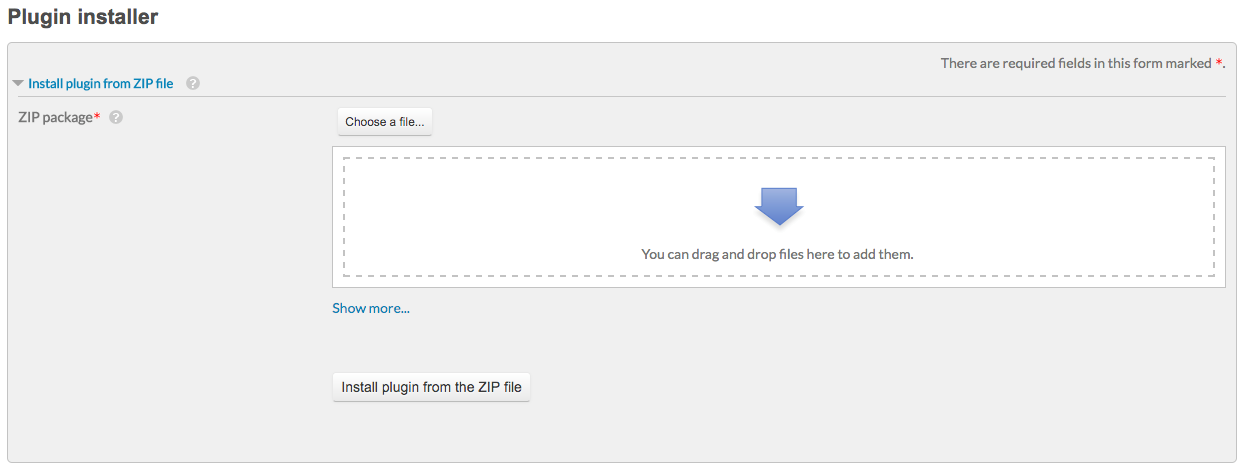The height and width of the screenshot is (475, 1247).
Task: Click the blue download arrow icon
Action: coord(779,206)
